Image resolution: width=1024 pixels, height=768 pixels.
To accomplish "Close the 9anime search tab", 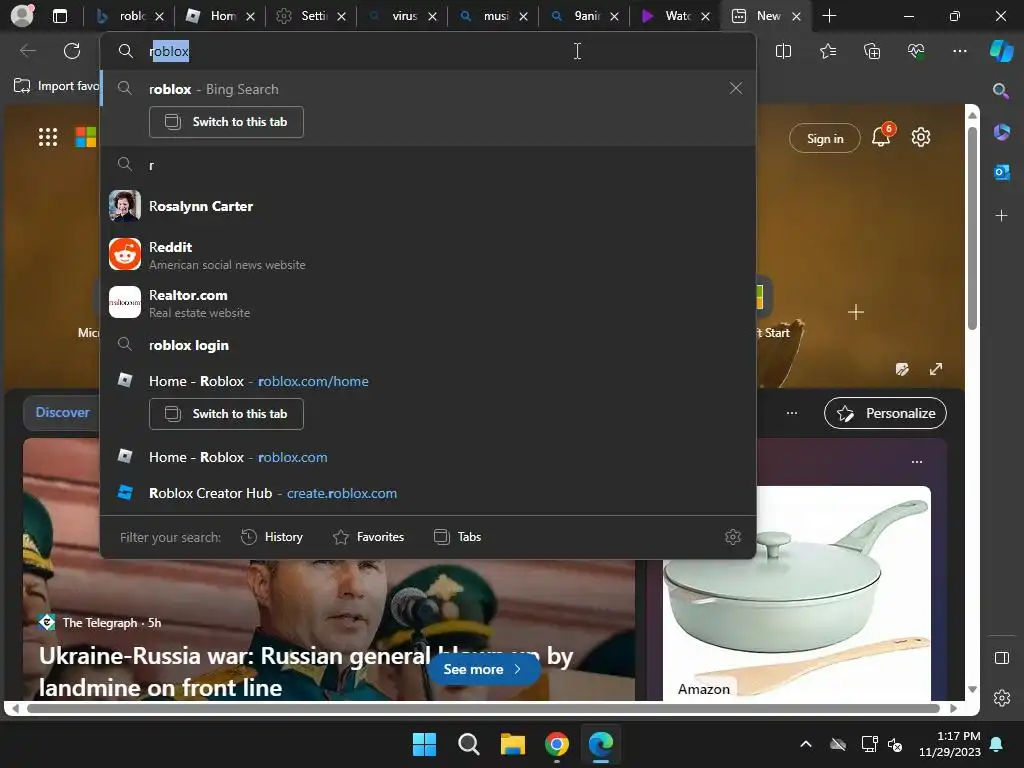I will (614, 16).
